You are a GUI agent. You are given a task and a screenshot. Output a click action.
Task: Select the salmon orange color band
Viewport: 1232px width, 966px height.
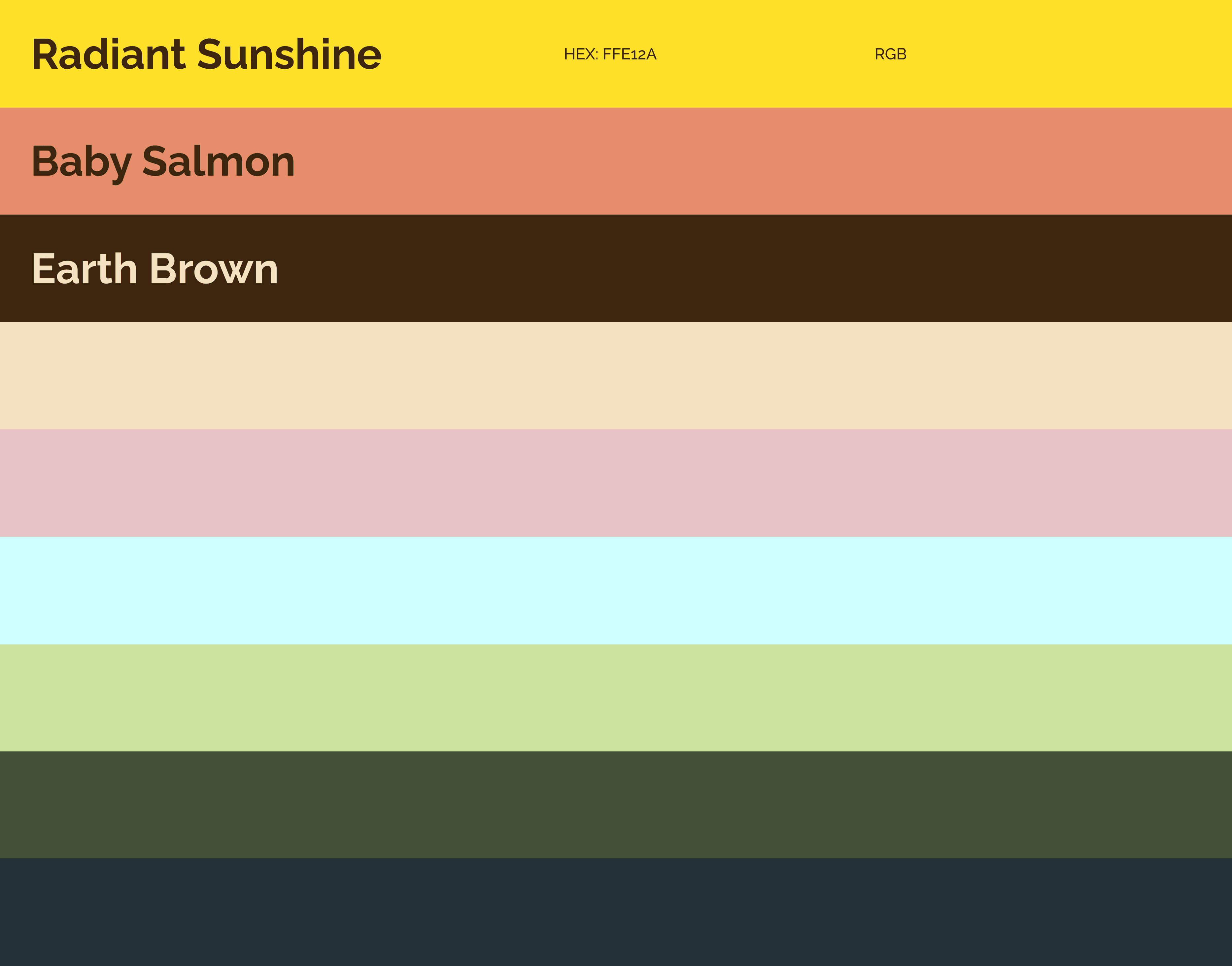735,161
